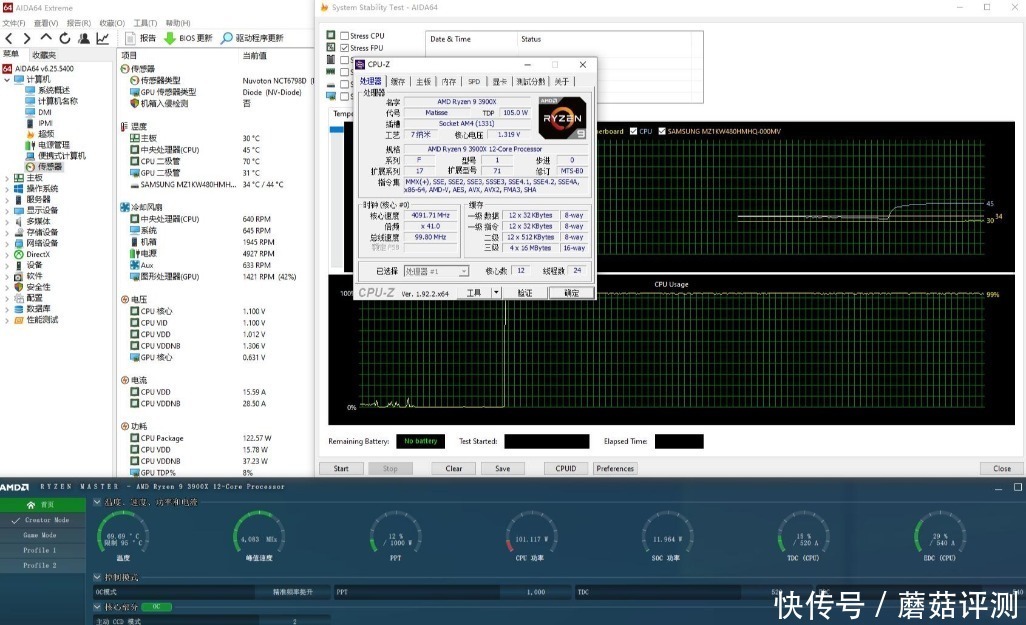Go to Ryzen Master home page

tap(40, 505)
